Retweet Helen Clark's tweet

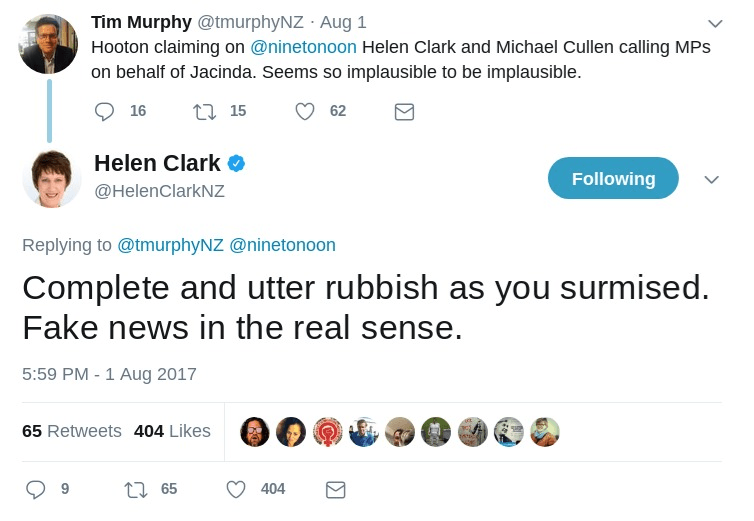click(x=136, y=489)
